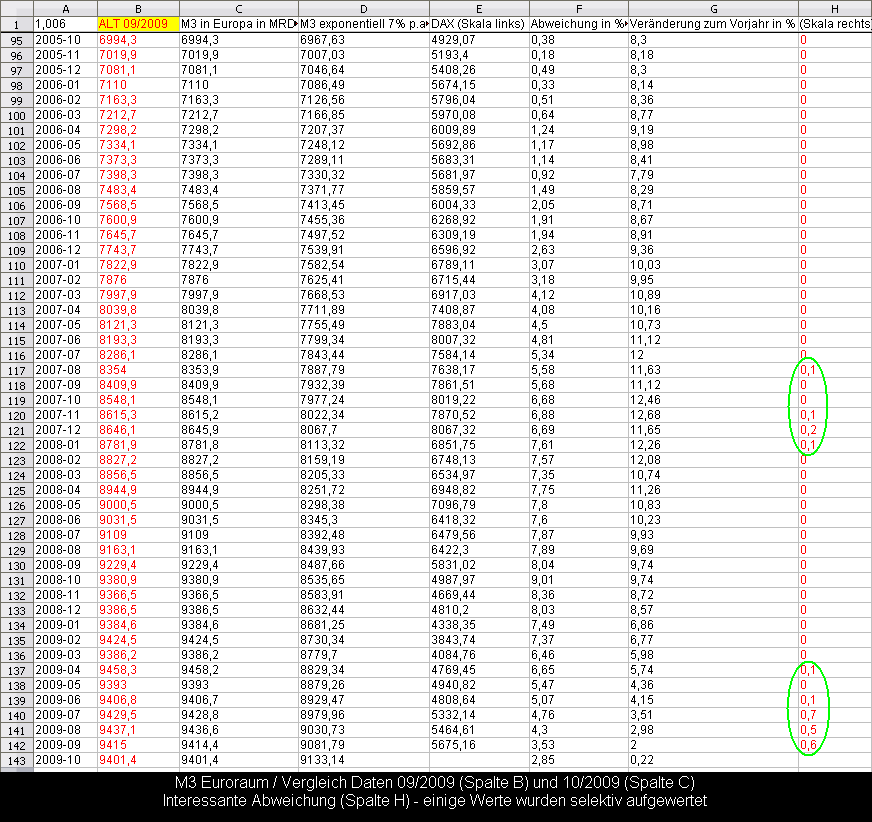The image size is (872, 822).
Task: Click the '(Skala rechts)' header cell
Action: tap(835, 24)
